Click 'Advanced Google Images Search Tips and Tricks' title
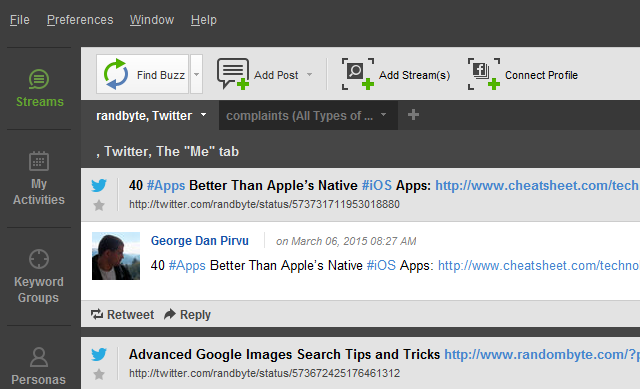This screenshot has height=389, width=640. coord(284,355)
